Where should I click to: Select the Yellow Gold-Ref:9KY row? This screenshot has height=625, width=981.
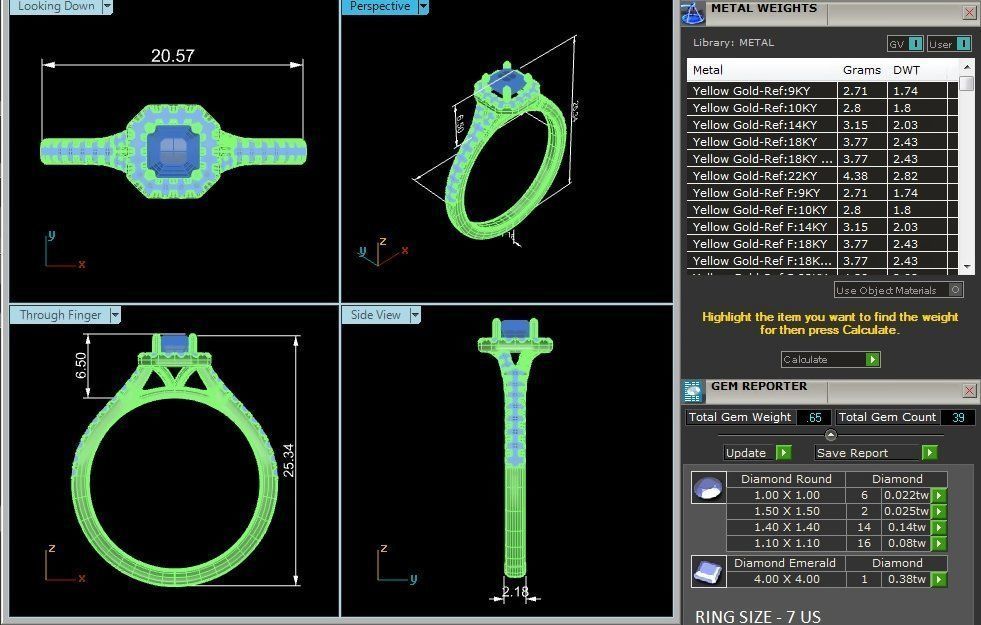click(x=822, y=91)
